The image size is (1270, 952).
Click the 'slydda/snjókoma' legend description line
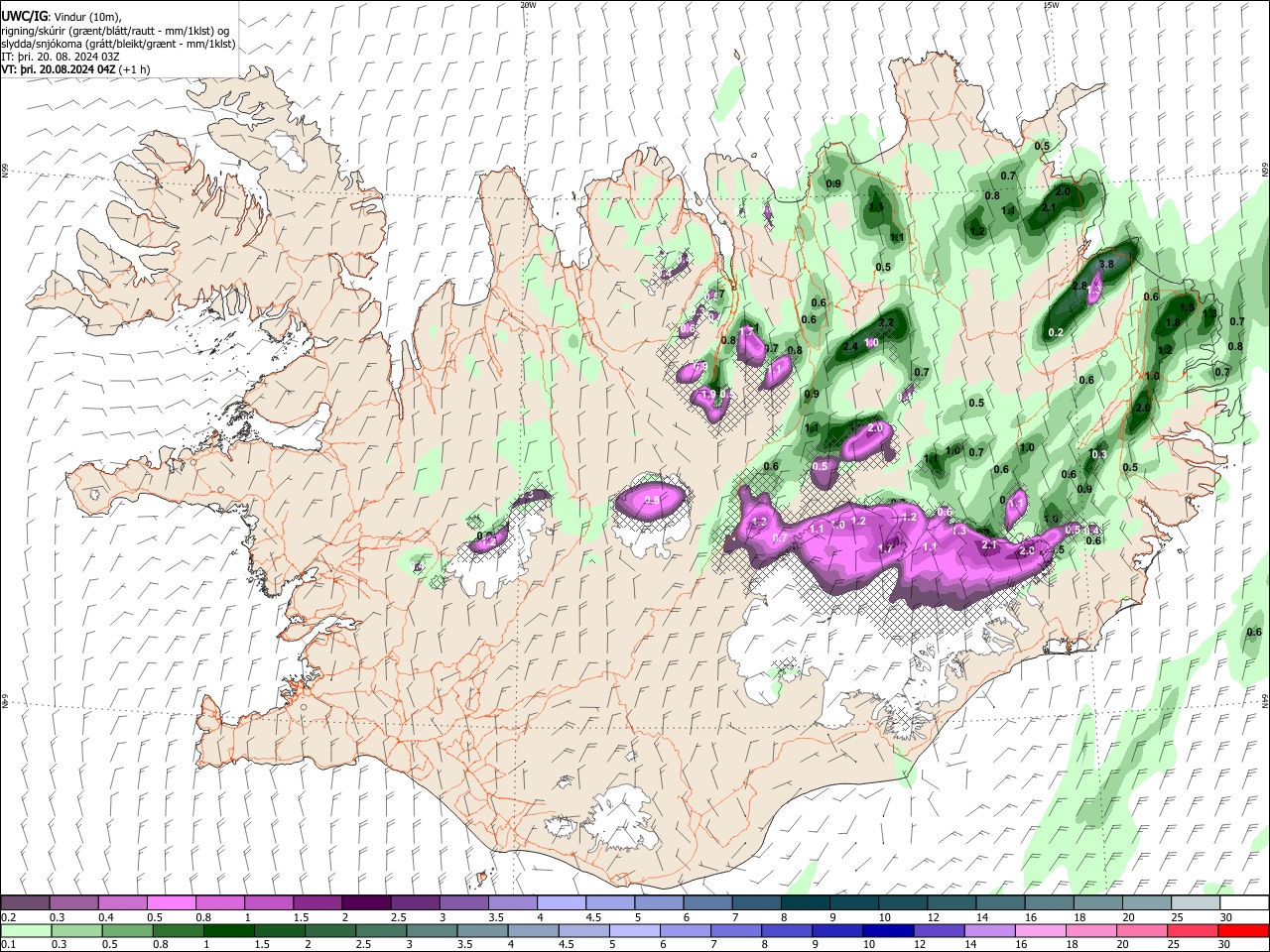[x=118, y=44]
